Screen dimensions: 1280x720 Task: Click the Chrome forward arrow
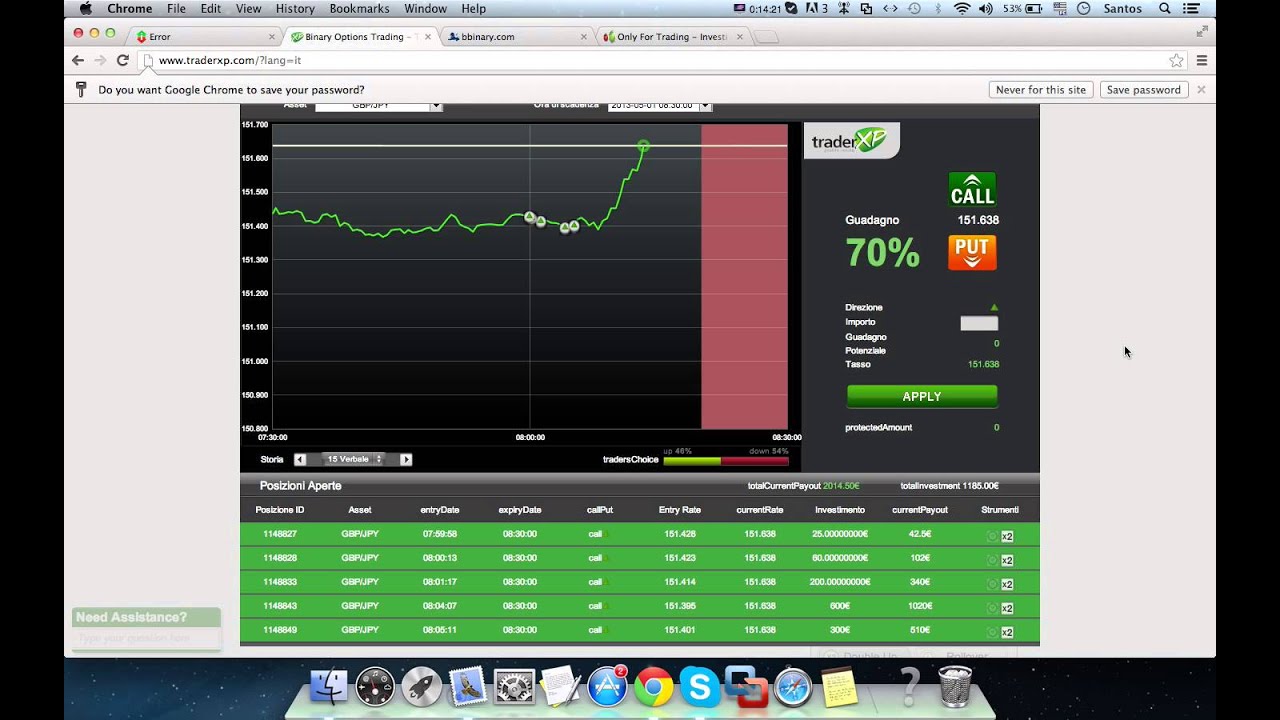[100, 60]
